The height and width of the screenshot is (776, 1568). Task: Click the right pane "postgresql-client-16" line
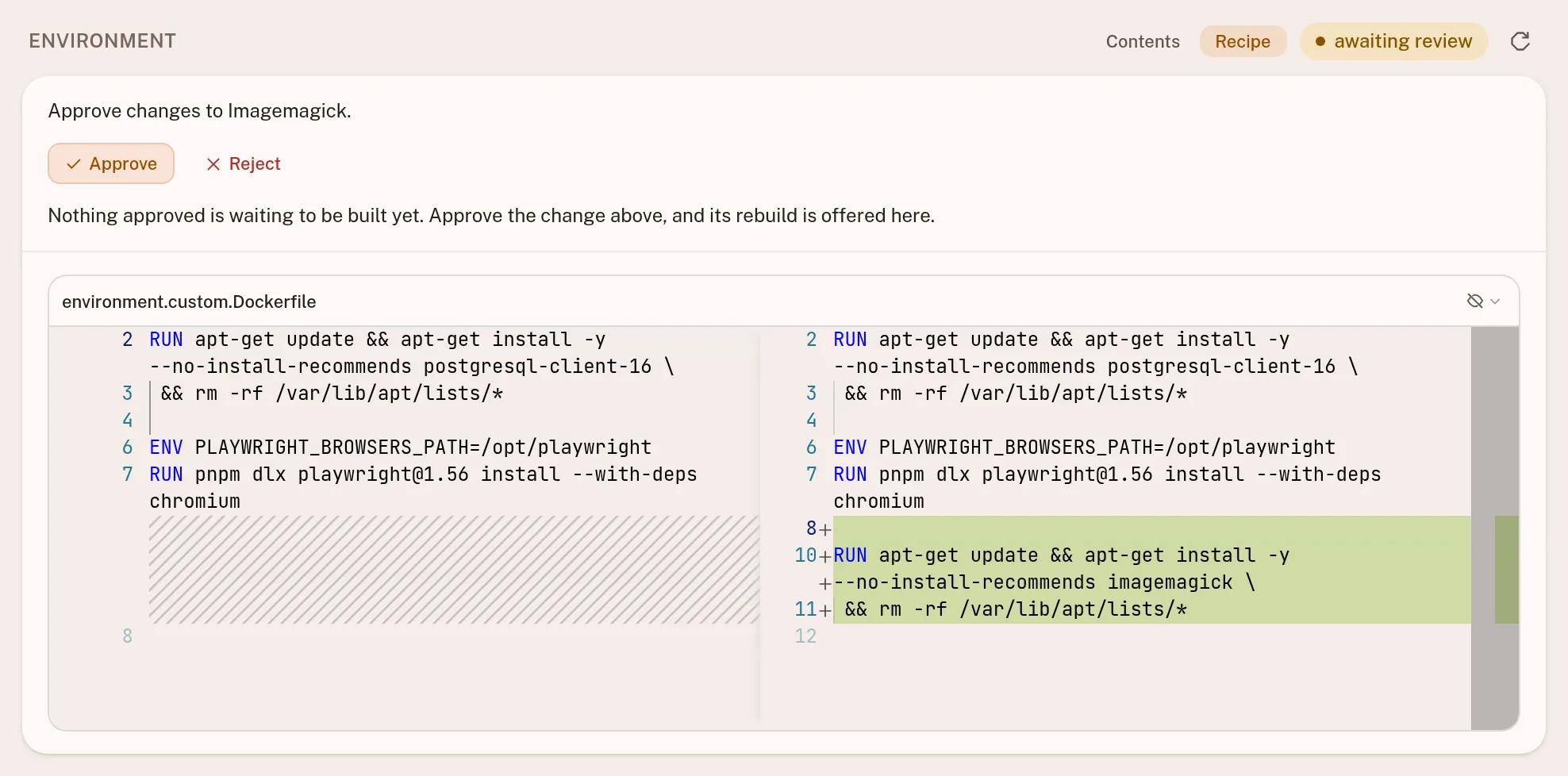[1095, 367]
